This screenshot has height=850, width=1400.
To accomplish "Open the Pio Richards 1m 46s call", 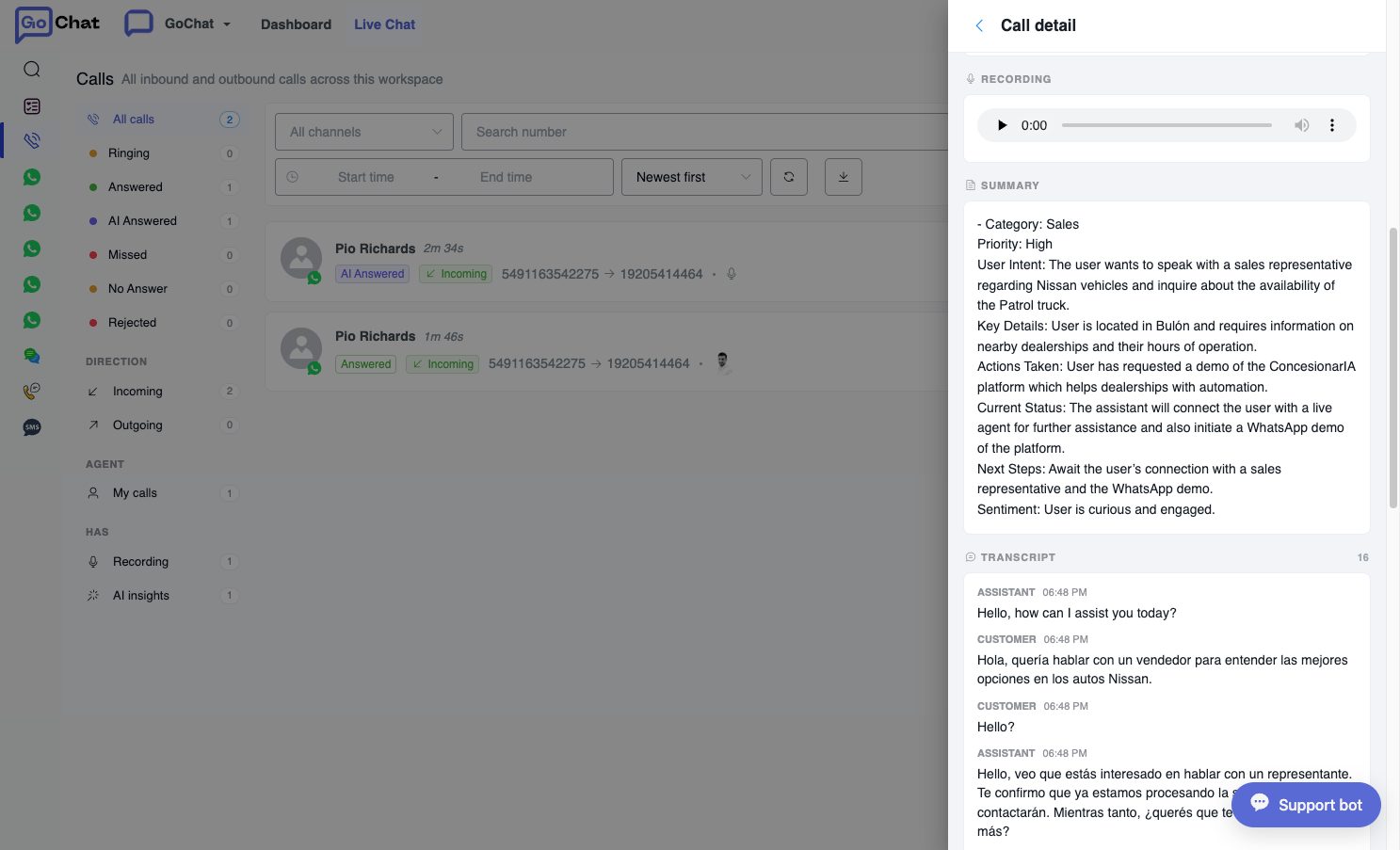I will [x=606, y=350].
